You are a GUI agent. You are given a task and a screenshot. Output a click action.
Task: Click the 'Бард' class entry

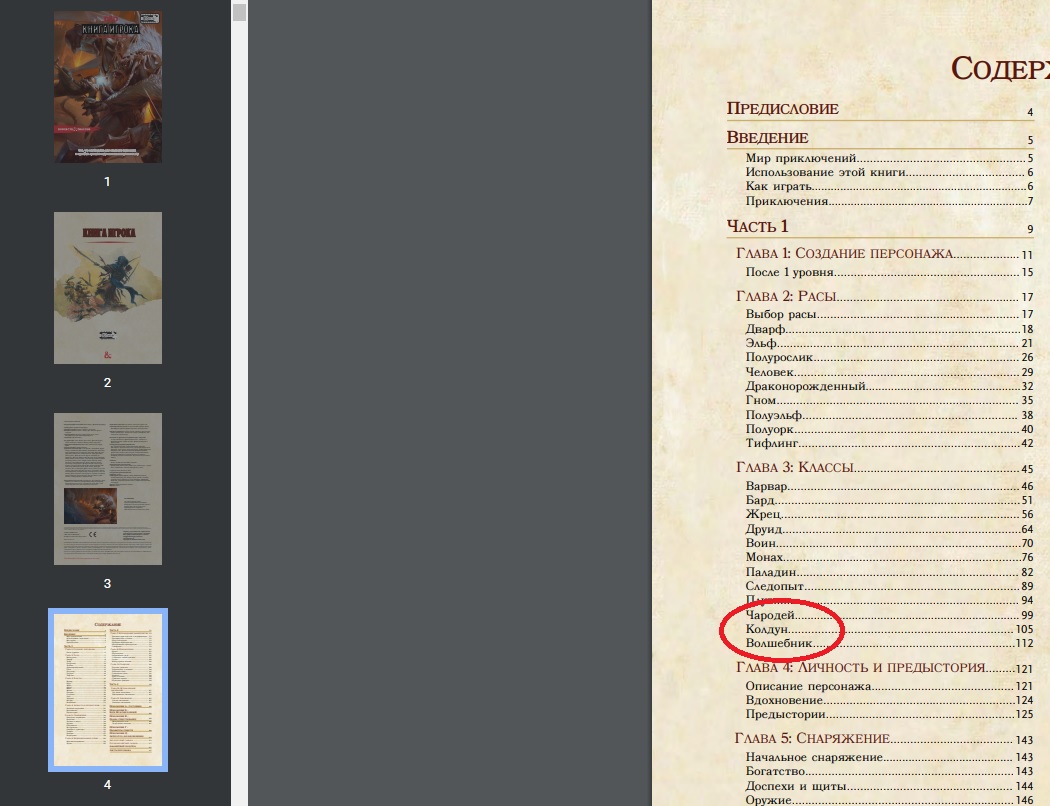tap(760, 500)
